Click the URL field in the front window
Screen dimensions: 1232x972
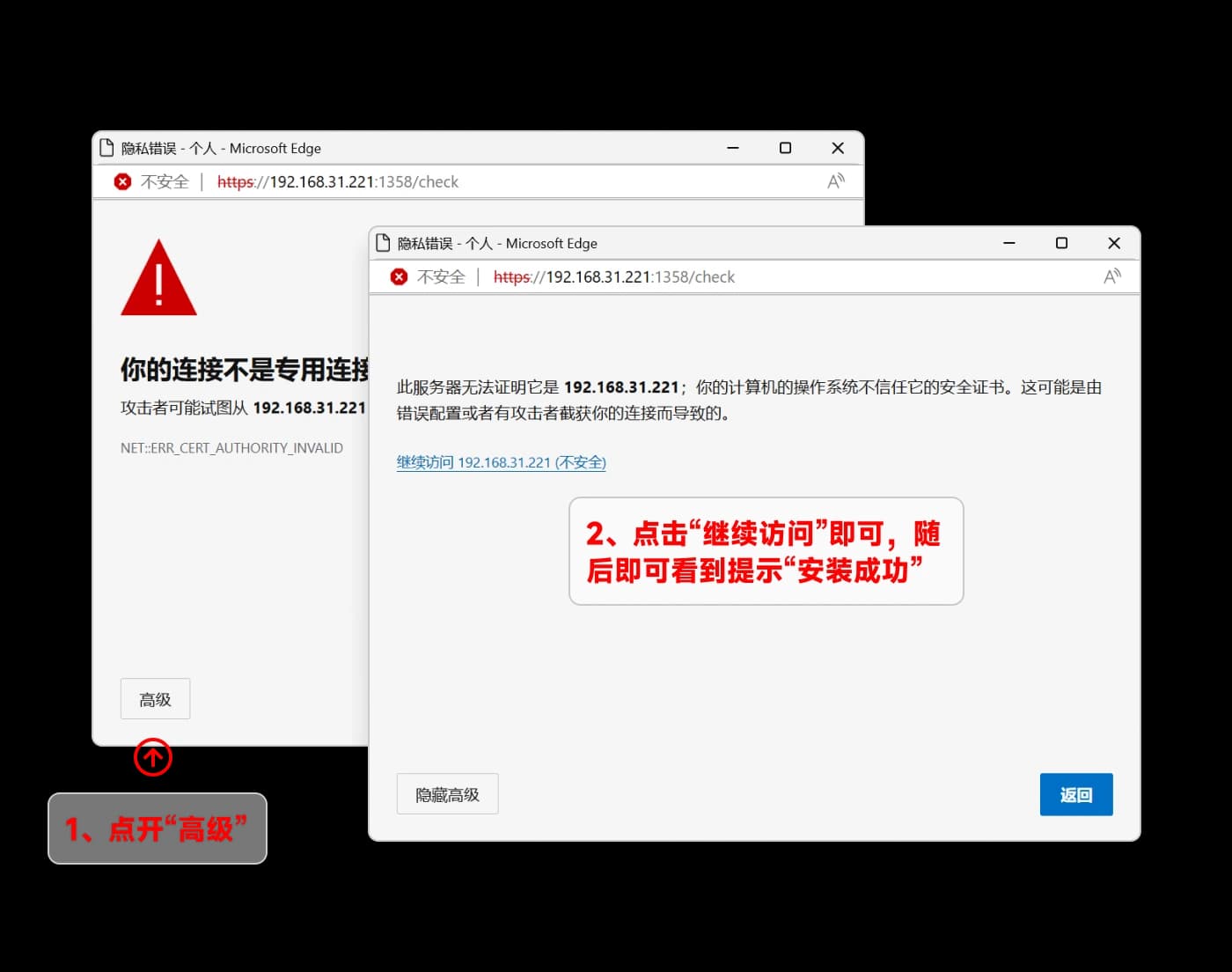(x=613, y=276)
